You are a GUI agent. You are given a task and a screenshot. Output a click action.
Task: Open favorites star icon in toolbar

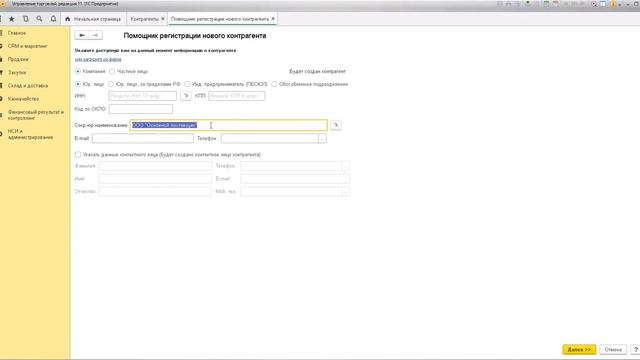click(x=11, y=19)
